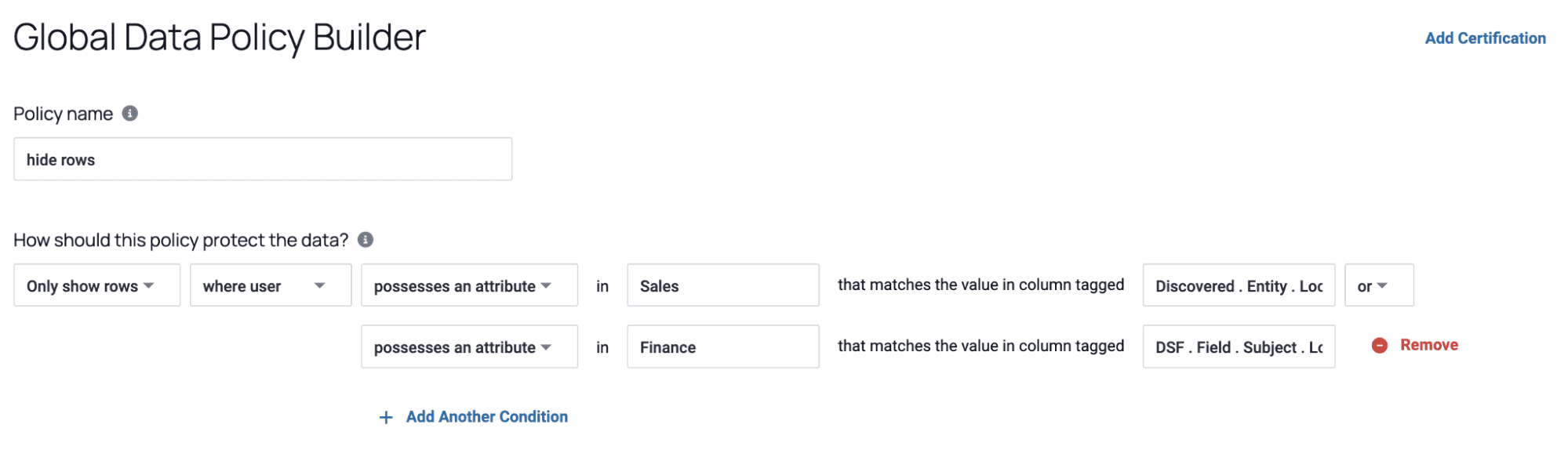1568x450 pixels.
Task: Click the "Add Another Condition" link text
Action: click(x=486, y=417)
